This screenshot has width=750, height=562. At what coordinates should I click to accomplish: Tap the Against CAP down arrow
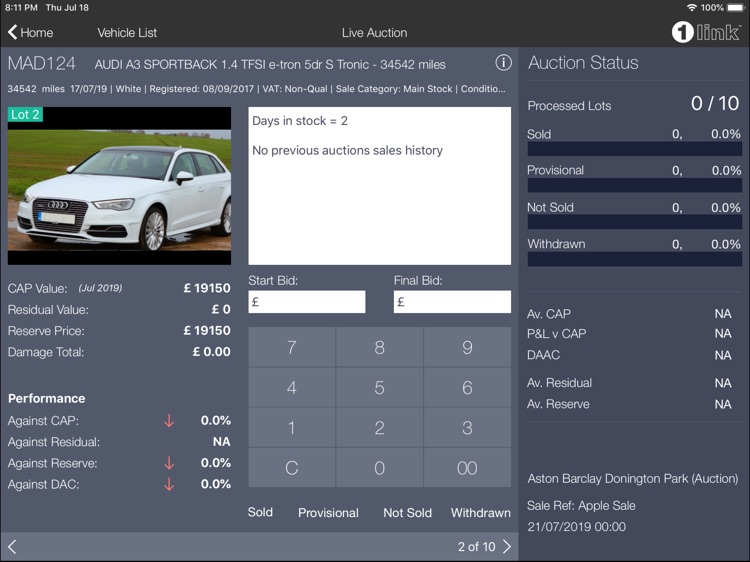(x=169, y=420)
